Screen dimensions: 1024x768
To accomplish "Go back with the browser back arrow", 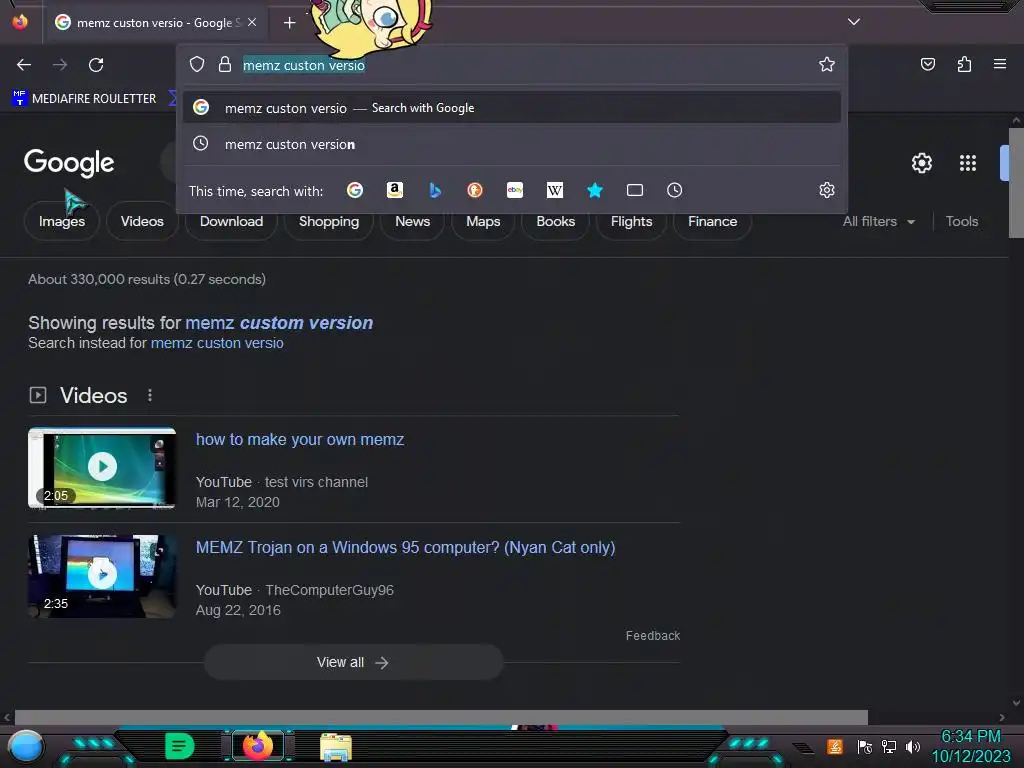I will [x=24, y=65].
